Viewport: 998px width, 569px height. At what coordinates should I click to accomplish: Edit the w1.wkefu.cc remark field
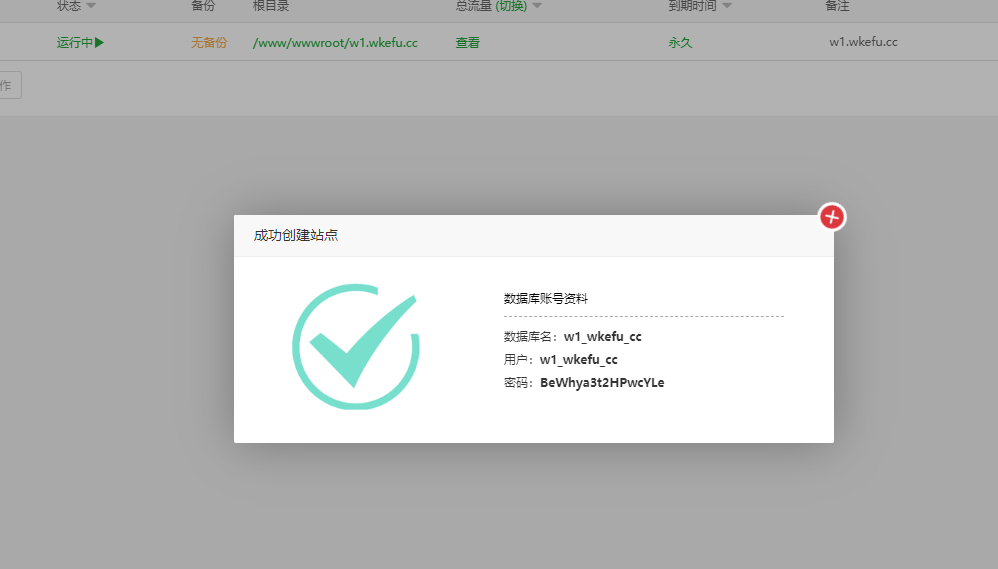point(863,42)
